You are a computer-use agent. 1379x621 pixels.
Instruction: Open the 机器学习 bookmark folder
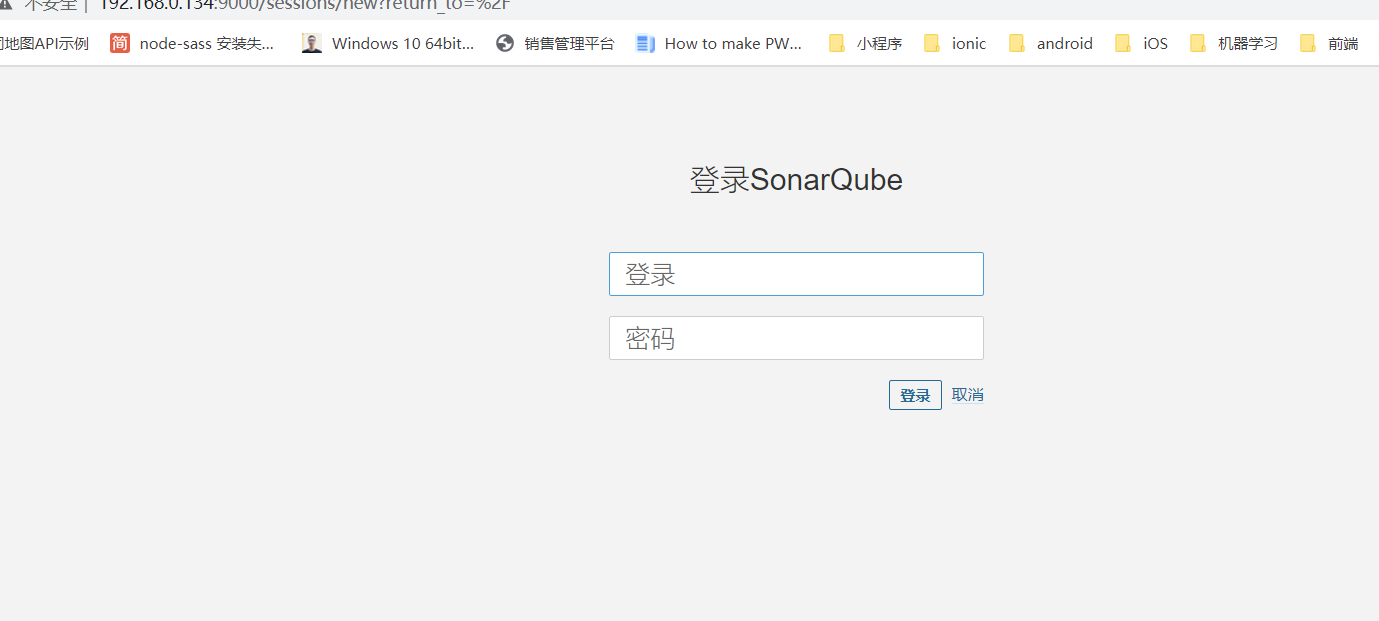click(1247, 43)
